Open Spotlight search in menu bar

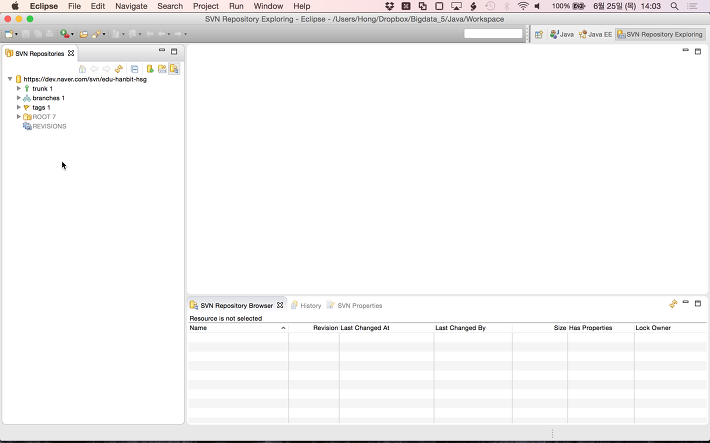674,6
